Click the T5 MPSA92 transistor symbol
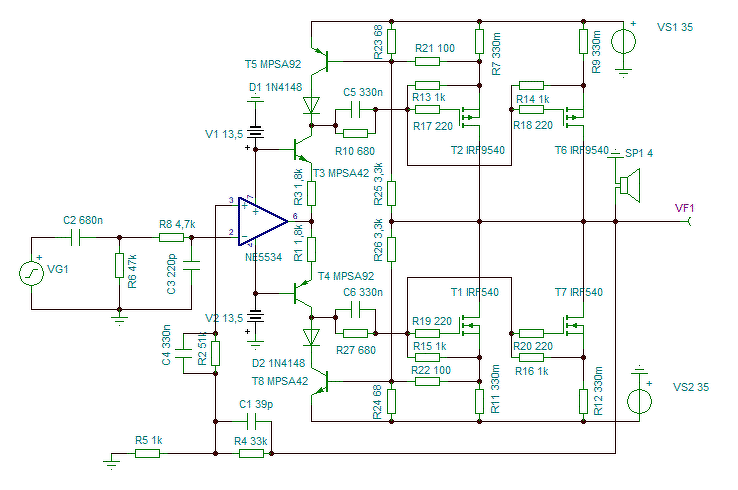 [x=321, y=61]
